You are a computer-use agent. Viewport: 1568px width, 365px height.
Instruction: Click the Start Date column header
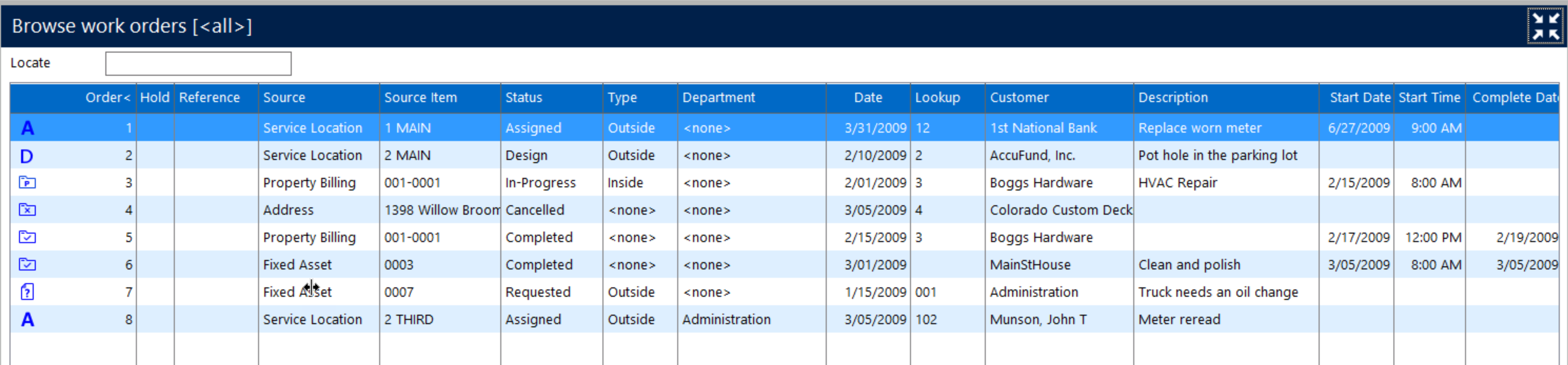(x=1359, y=97)
